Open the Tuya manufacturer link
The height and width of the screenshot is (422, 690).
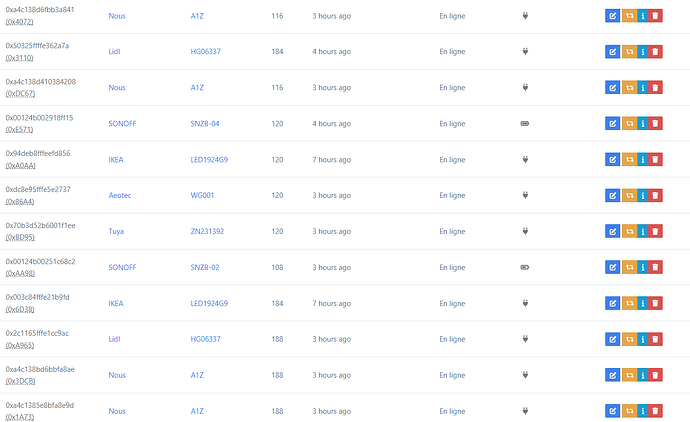coord(116,231)
